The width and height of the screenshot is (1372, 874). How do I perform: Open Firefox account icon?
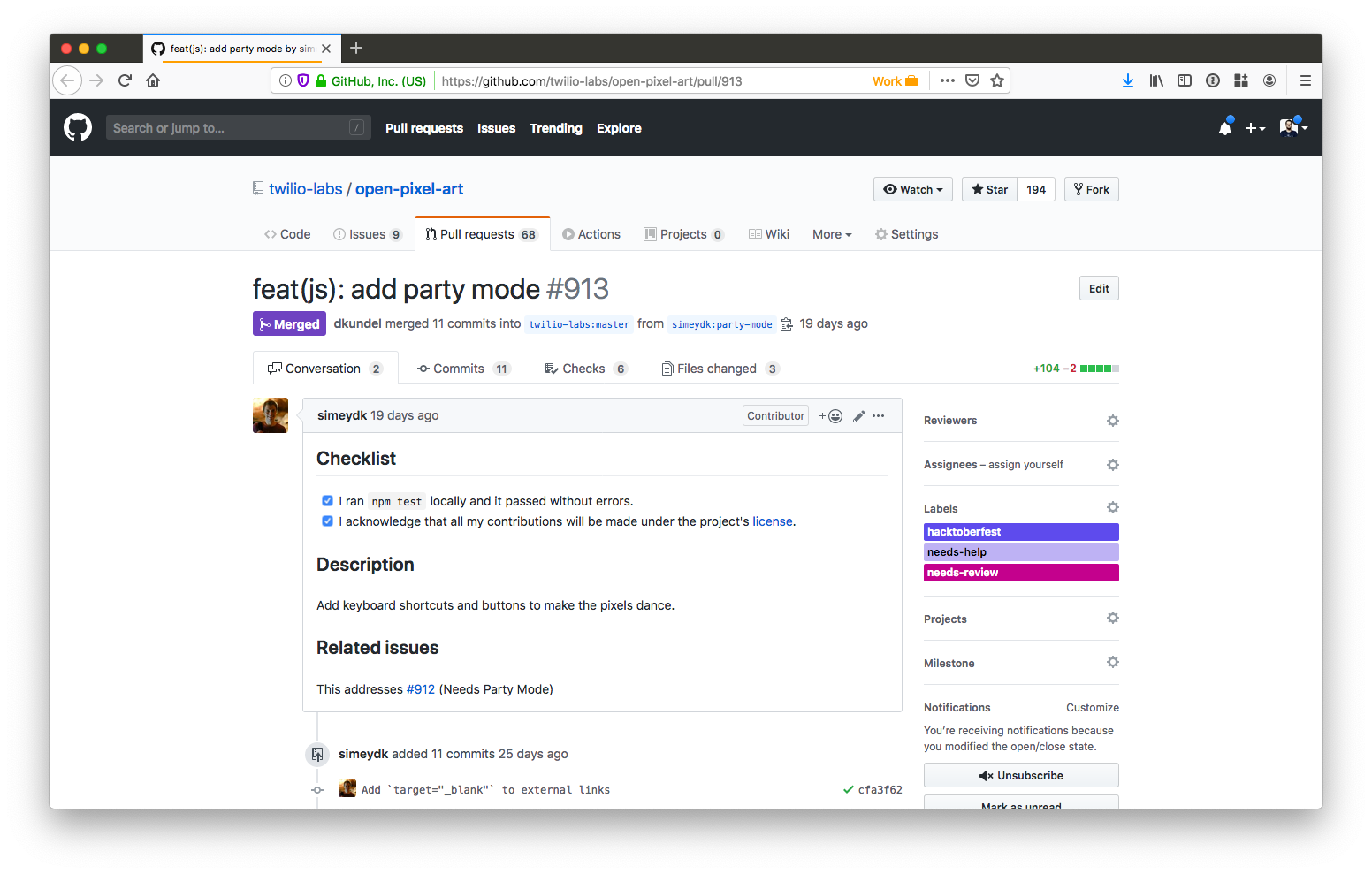pyautogui.click(x=1269, y=80)
